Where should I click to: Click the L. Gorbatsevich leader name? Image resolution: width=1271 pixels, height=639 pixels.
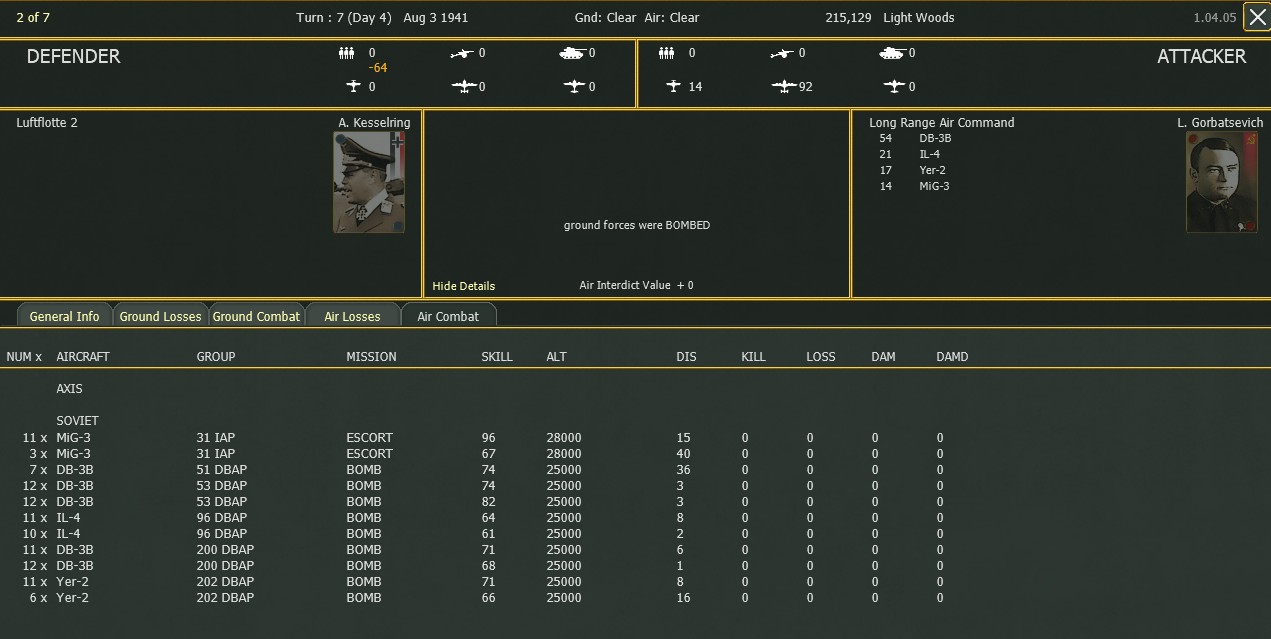(1220, 123)
